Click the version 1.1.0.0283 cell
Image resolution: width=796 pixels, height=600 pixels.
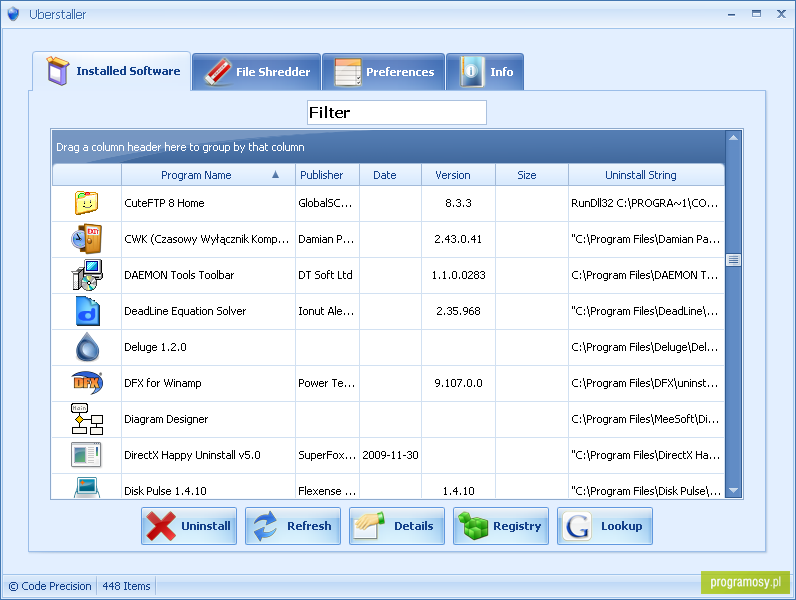click(x=458, y=275)
